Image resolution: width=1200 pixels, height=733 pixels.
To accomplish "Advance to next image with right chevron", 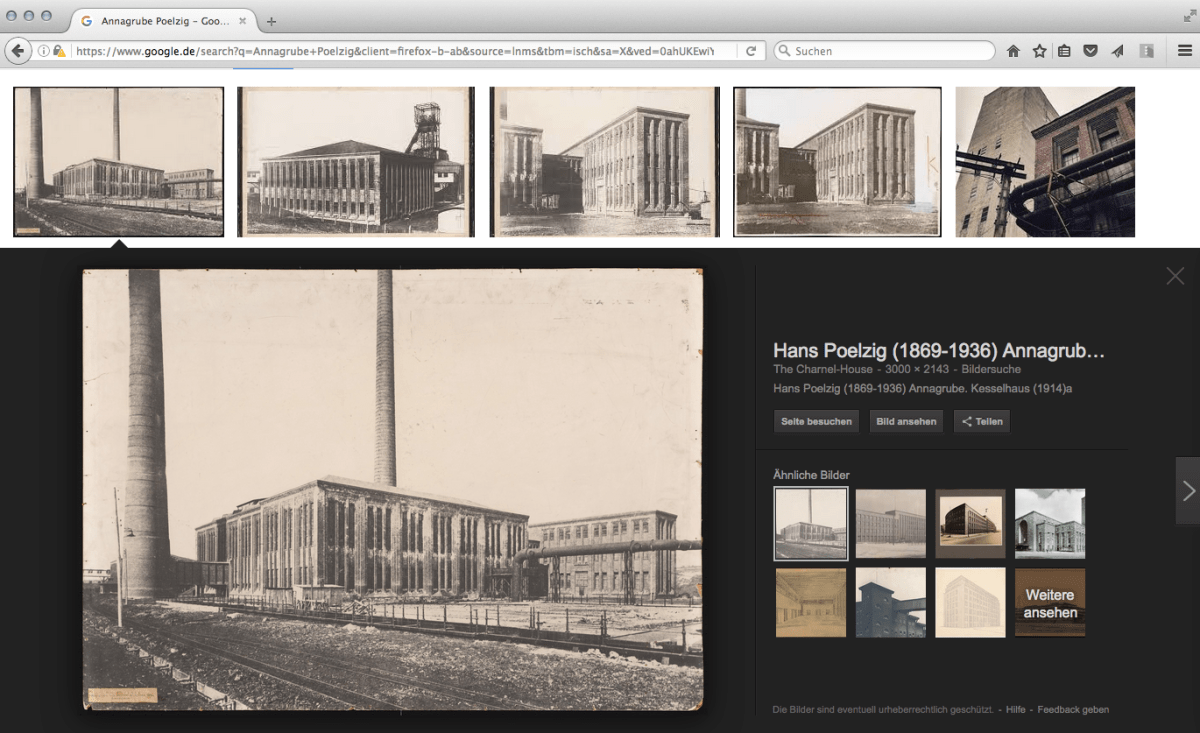I will [1188, 490].
